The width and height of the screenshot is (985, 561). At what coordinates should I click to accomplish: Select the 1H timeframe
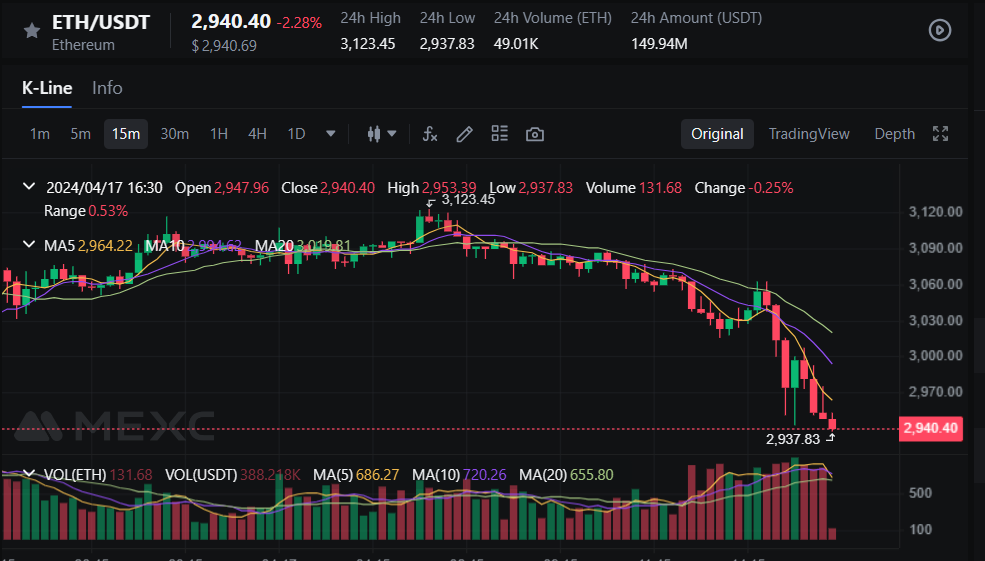(219, 134)
